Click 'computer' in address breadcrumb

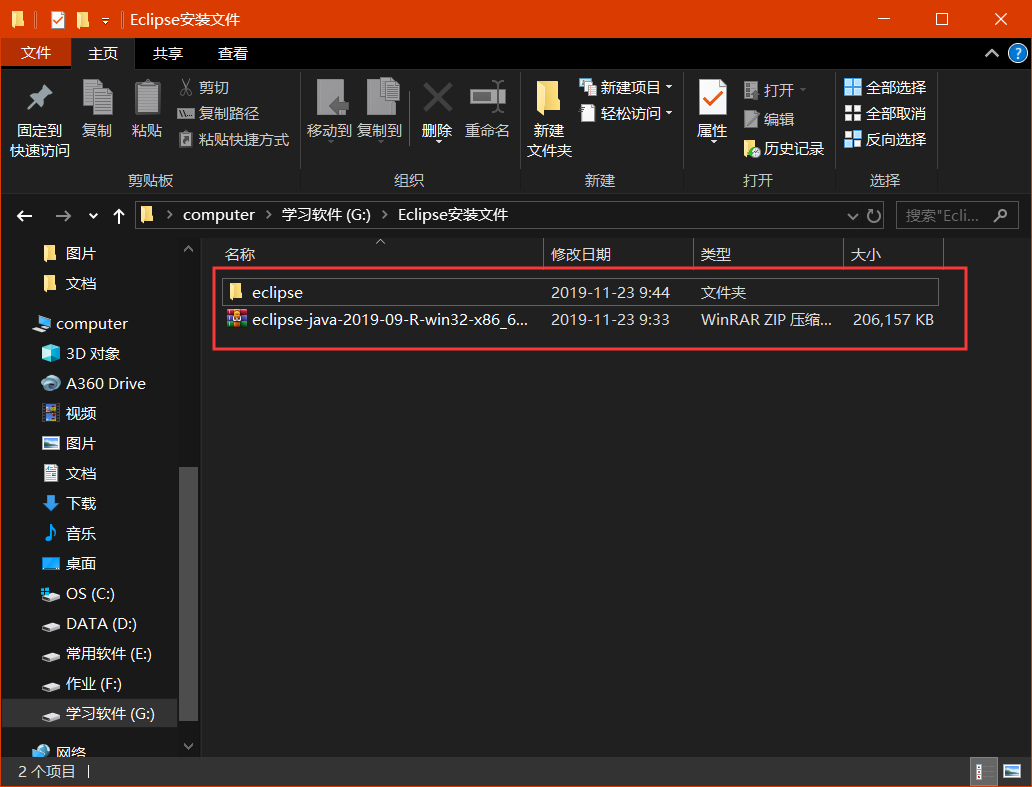[x=219, y=215]
